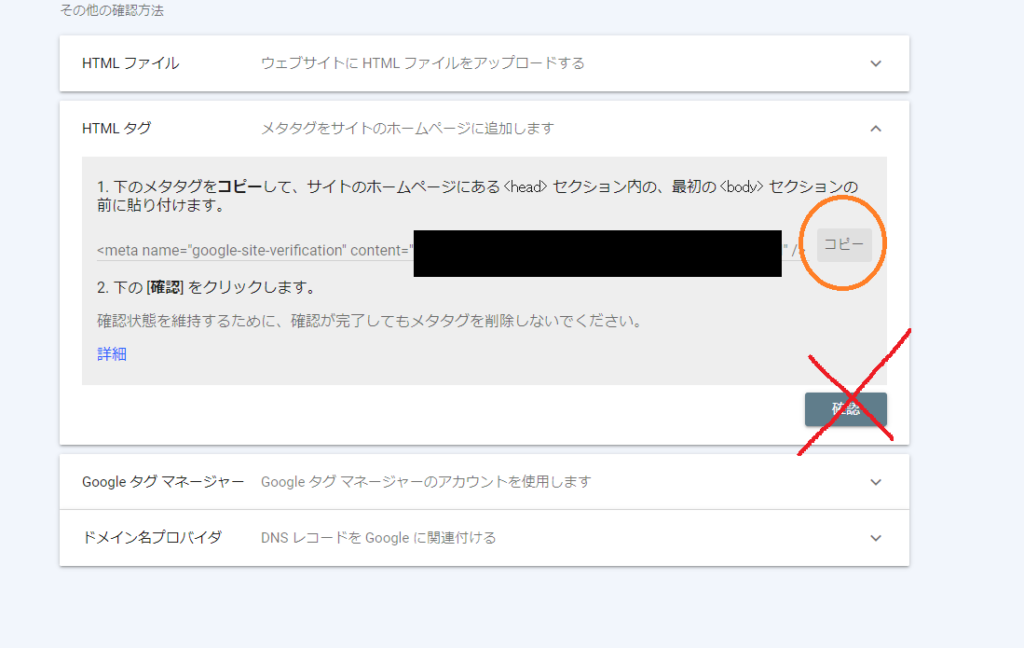Click 'DNS レコードを Google に関連付ける' description
Screen dimensions: 1024x648
click(378, 538)
